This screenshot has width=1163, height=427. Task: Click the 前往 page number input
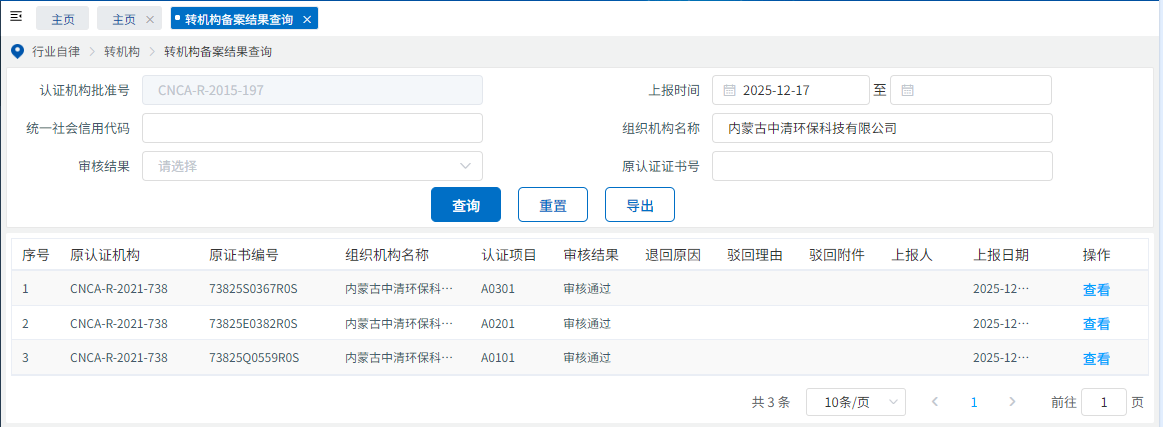1104,402
